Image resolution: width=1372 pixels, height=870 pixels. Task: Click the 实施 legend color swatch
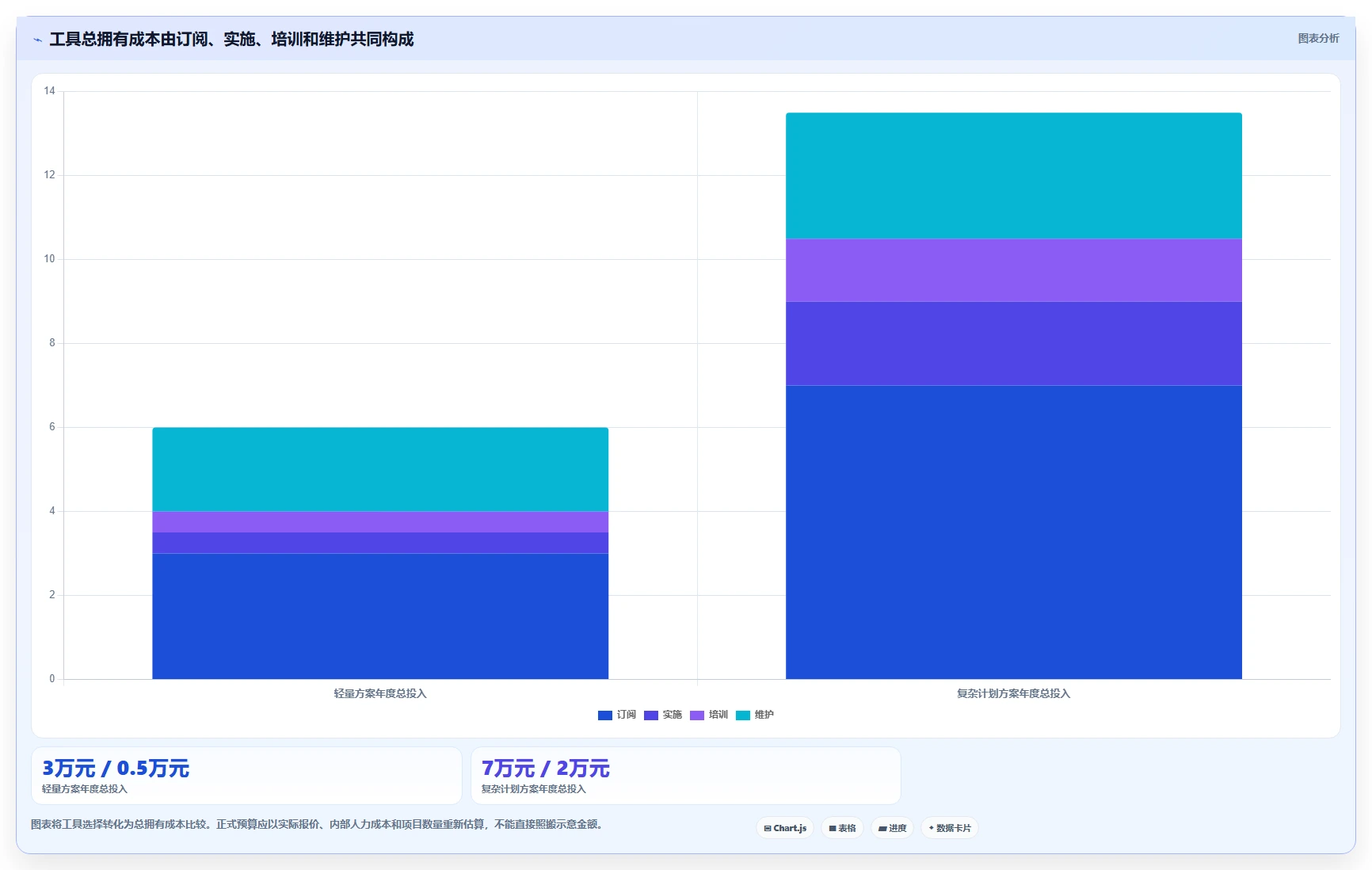651,715
